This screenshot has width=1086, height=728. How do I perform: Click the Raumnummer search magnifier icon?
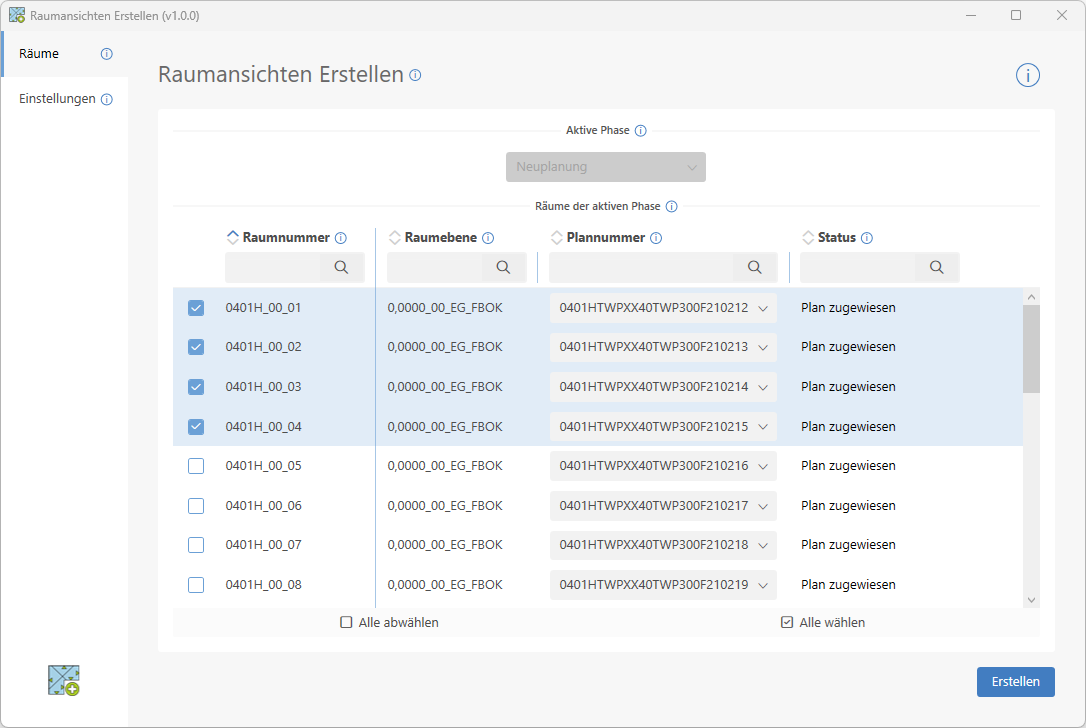341,267
